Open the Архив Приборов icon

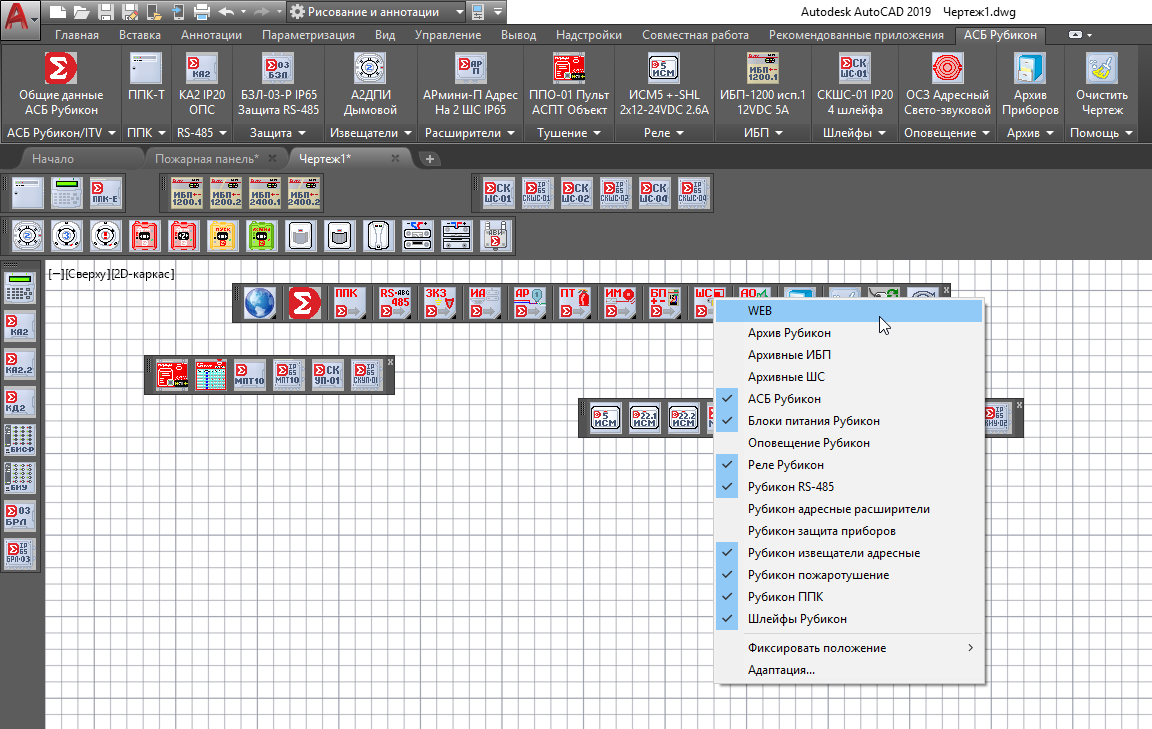[x=1030, y=68]
